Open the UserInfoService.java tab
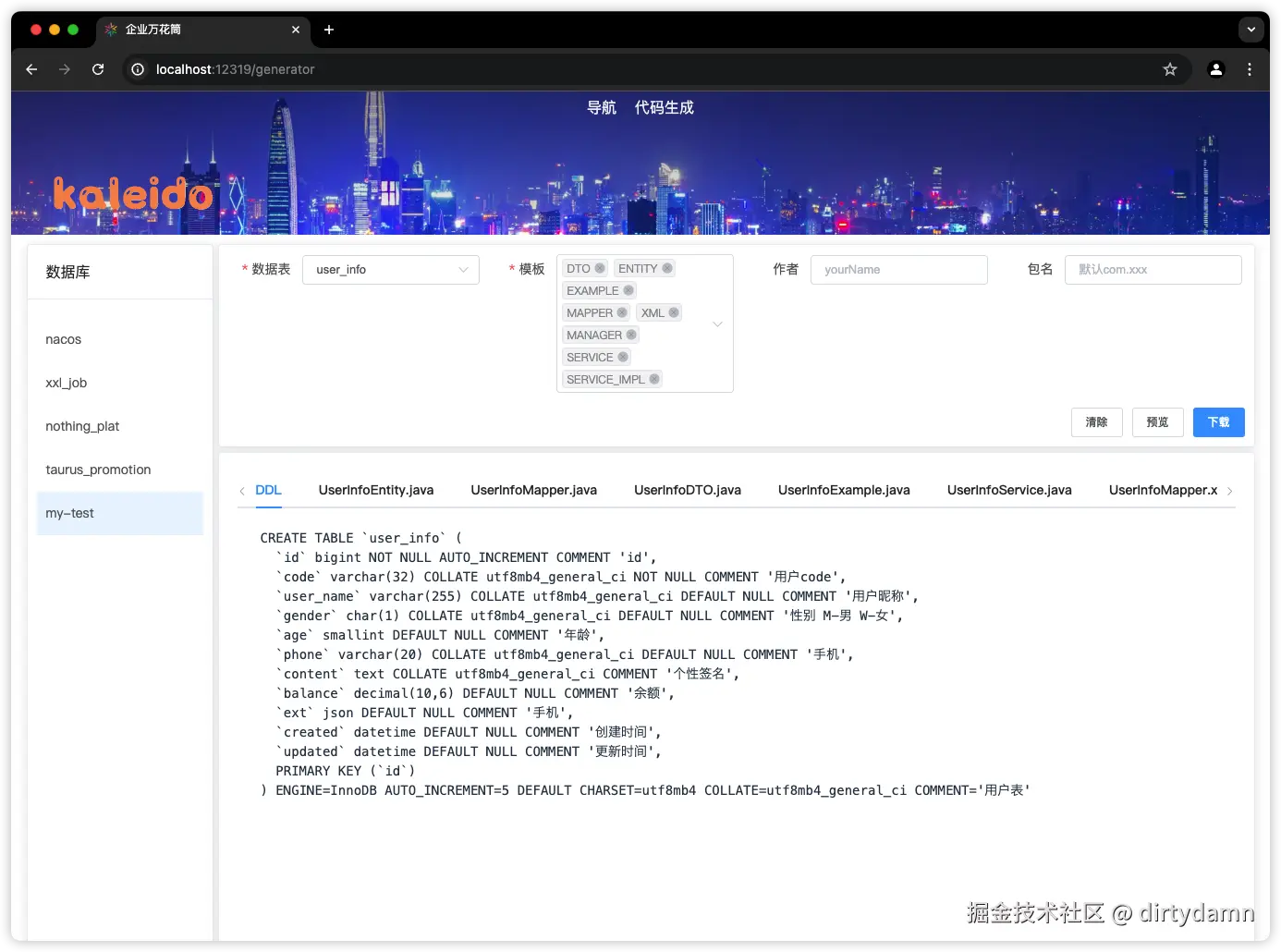1281x952 pixels. click(1009, 490)
